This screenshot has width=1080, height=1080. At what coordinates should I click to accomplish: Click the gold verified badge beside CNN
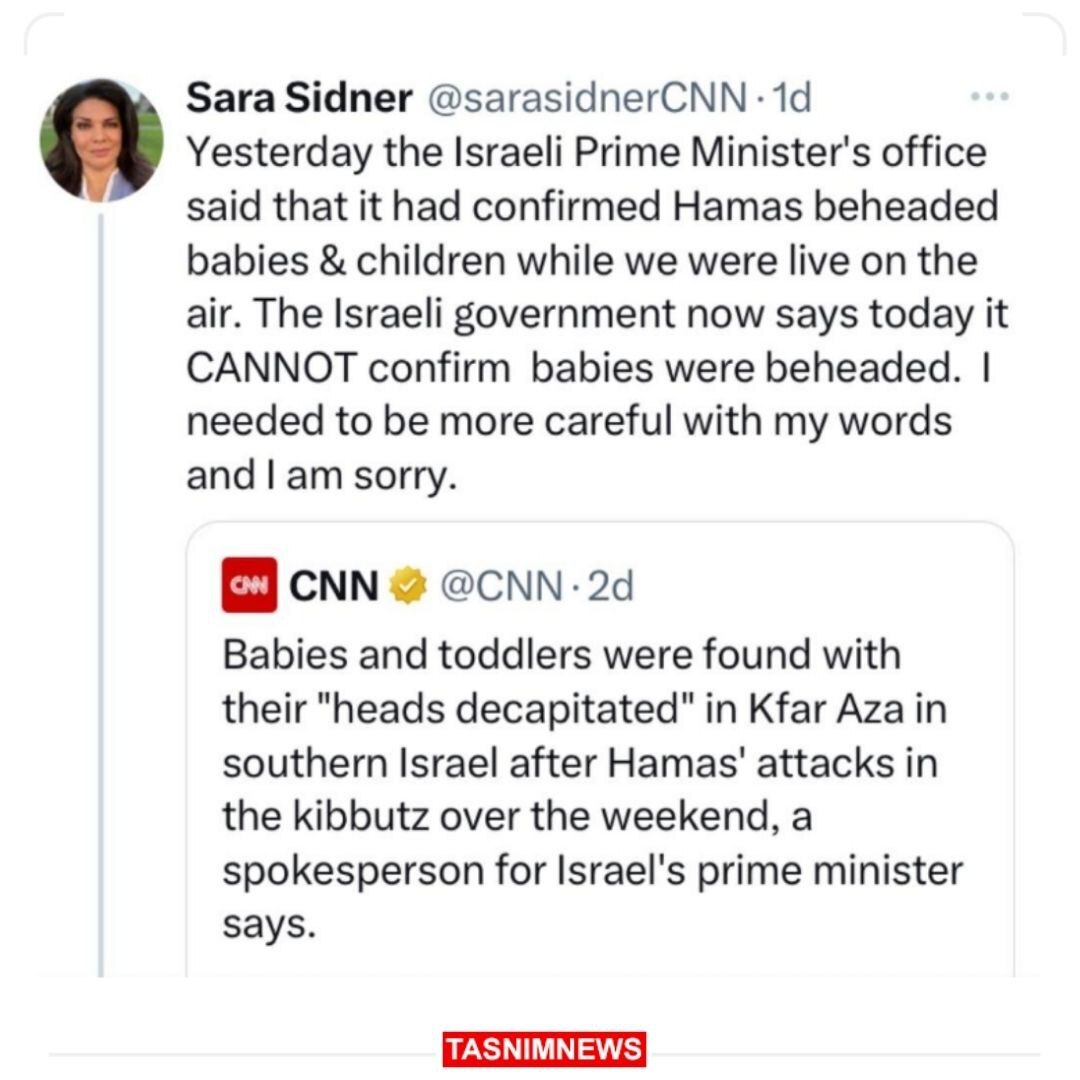pyautogui.click(x=408, y=586)
